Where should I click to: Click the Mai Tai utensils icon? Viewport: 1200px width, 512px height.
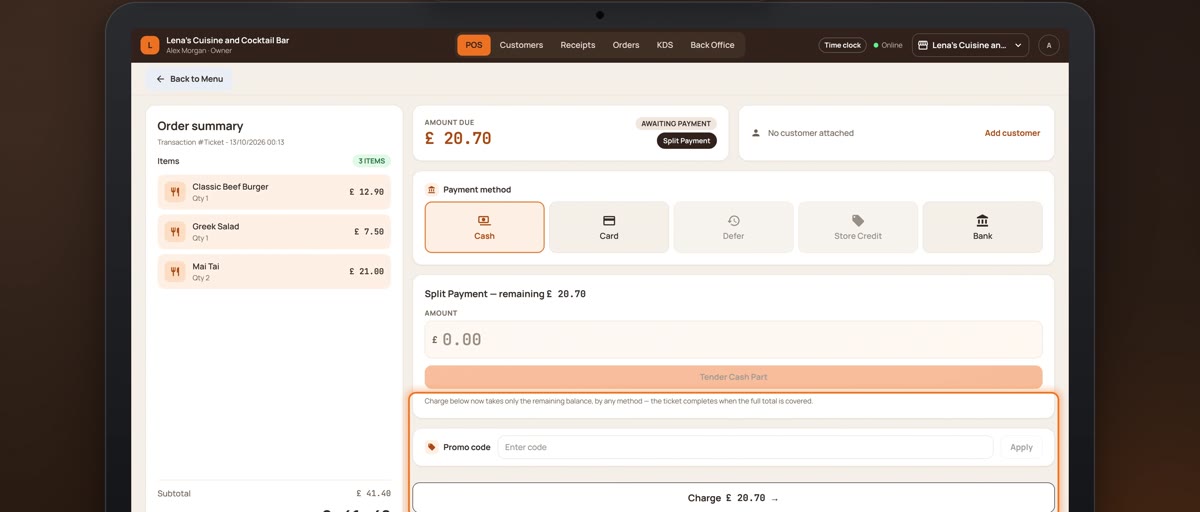[x=175, y=271]
